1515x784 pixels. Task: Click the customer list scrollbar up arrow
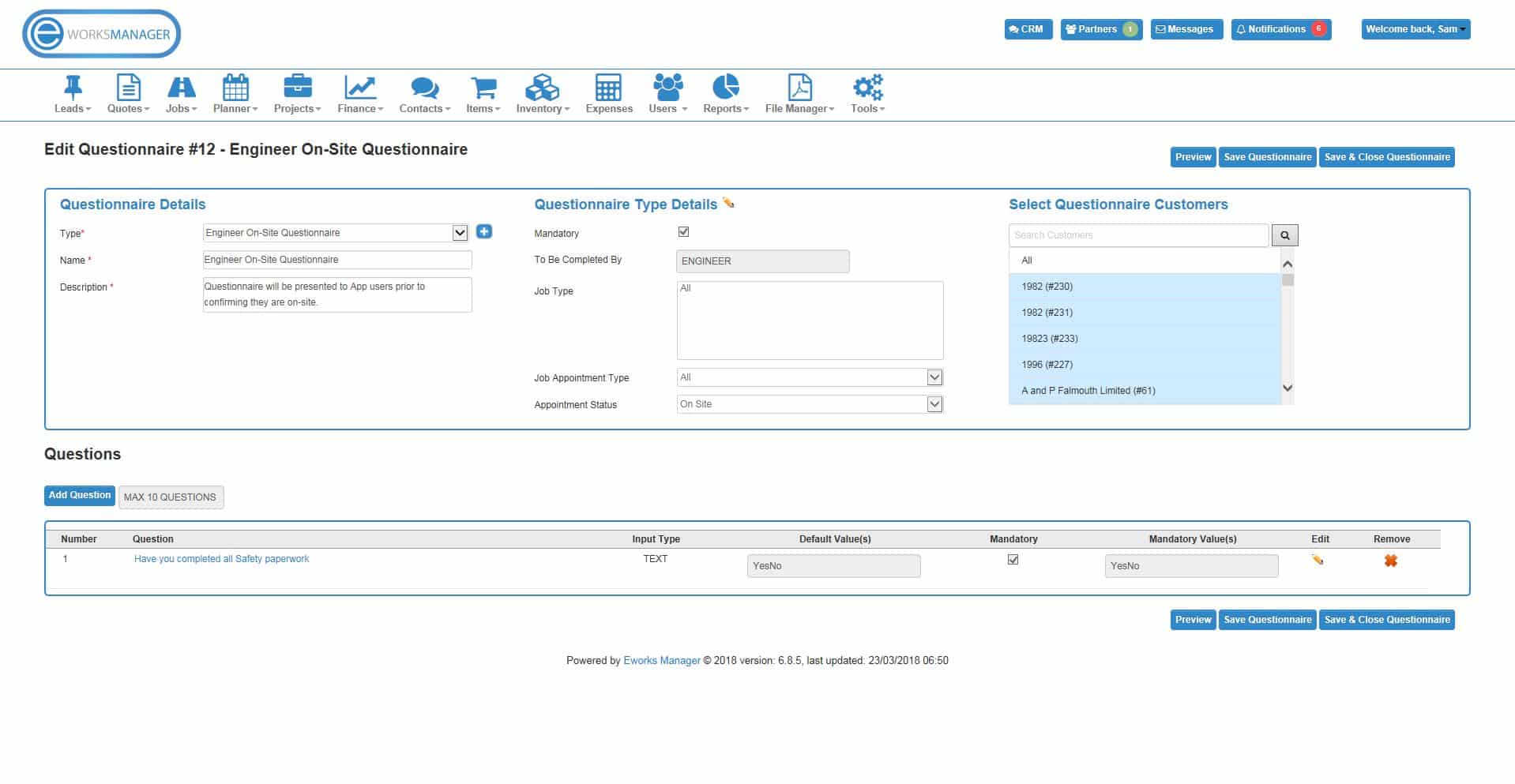point(1288,264)
